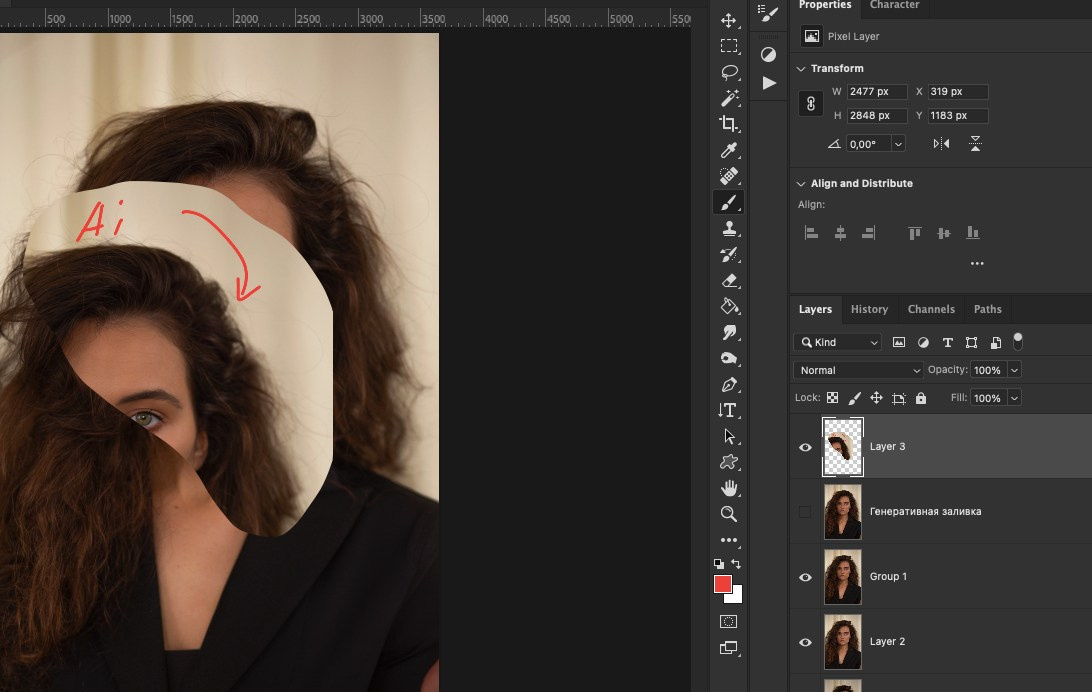Click the Align options ellipsis button
This screenshot has height=692, width=1092.
(977, 263)
